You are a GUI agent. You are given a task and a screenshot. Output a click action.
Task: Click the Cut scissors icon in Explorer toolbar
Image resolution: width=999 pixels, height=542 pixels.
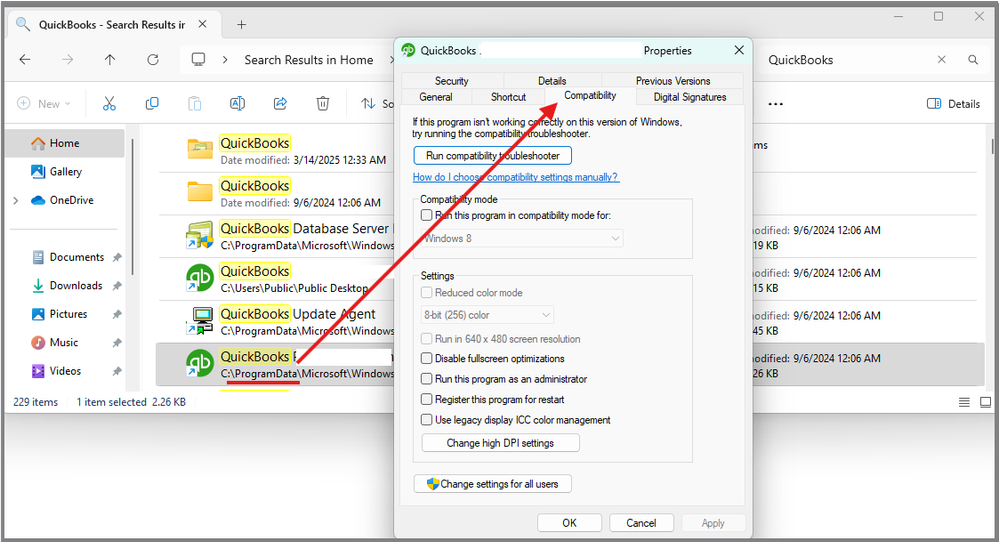pyautogui.click(x=109, y=103)
